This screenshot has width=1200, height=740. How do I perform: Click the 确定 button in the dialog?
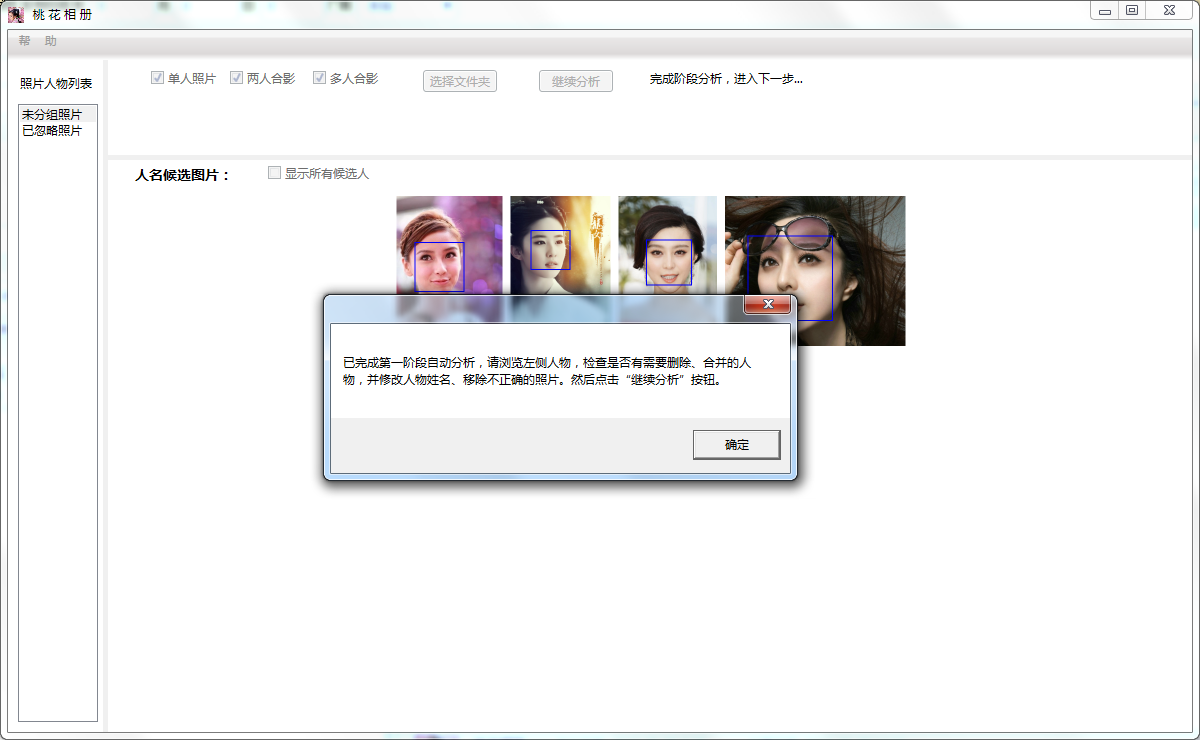coord(736,445)
